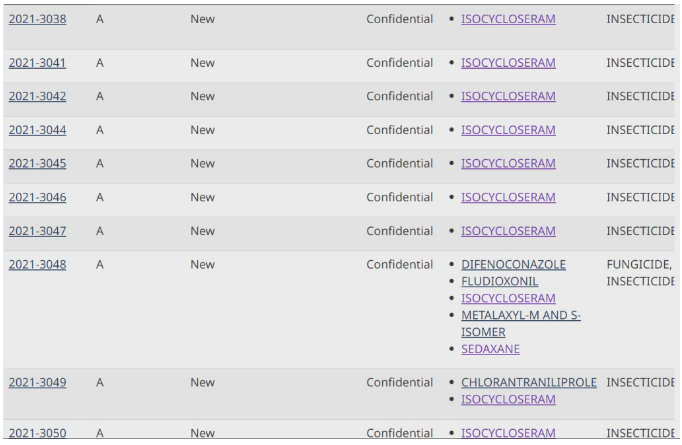682x445 pixels.
Task: Open application number 2021-3047
Action: tap(37, 231)
